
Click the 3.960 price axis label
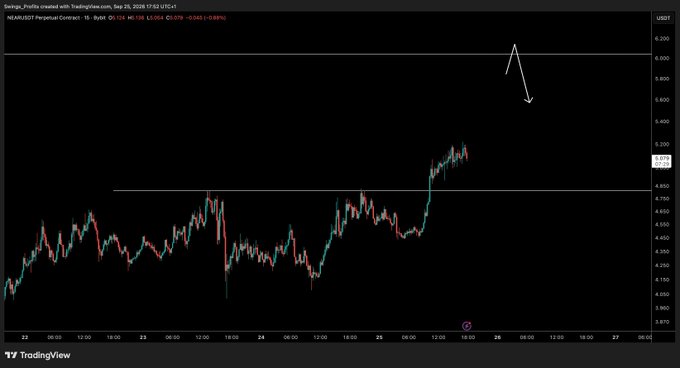(662, 308)
